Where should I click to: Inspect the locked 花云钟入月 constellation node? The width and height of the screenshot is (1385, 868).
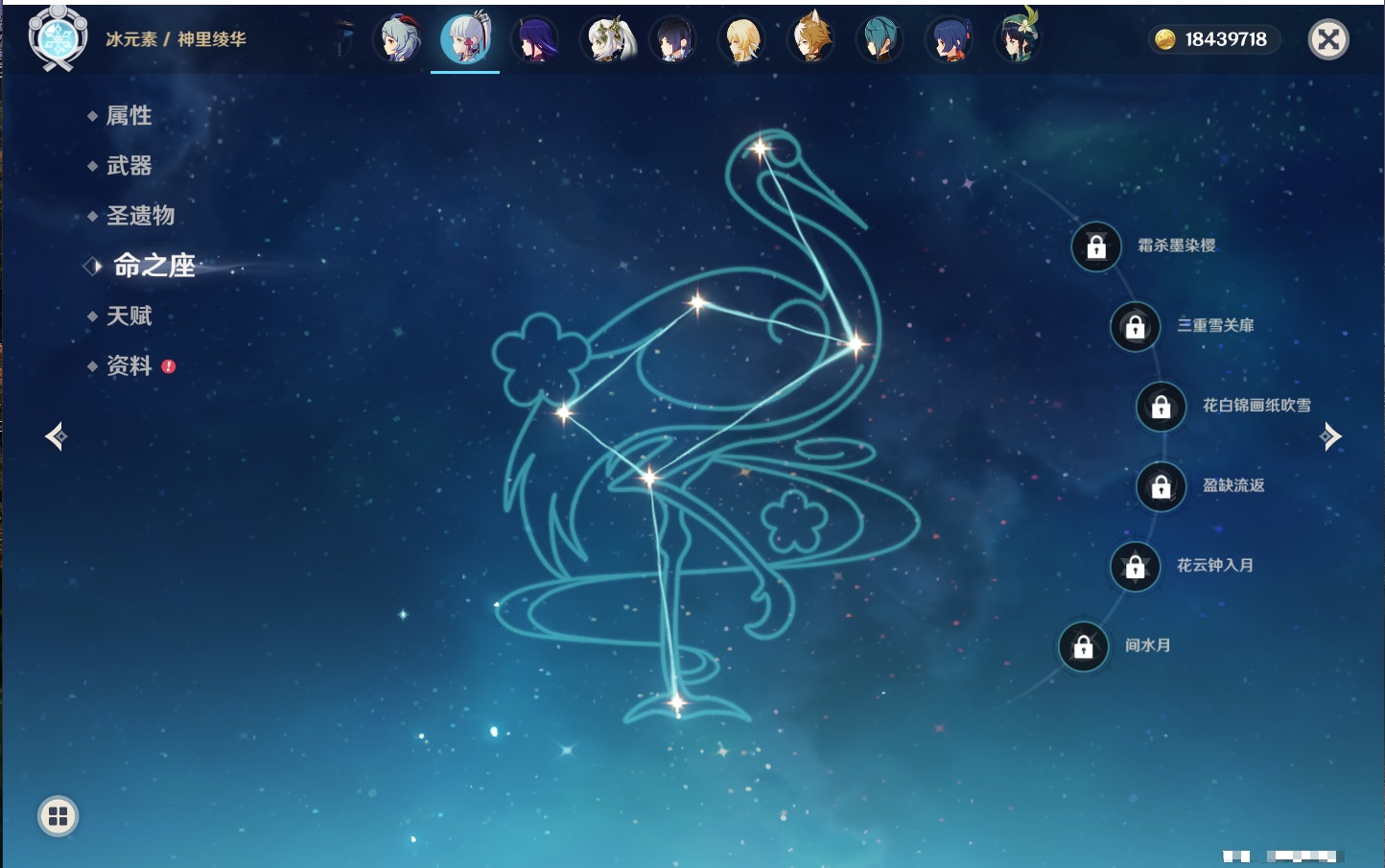point(1135,566)
